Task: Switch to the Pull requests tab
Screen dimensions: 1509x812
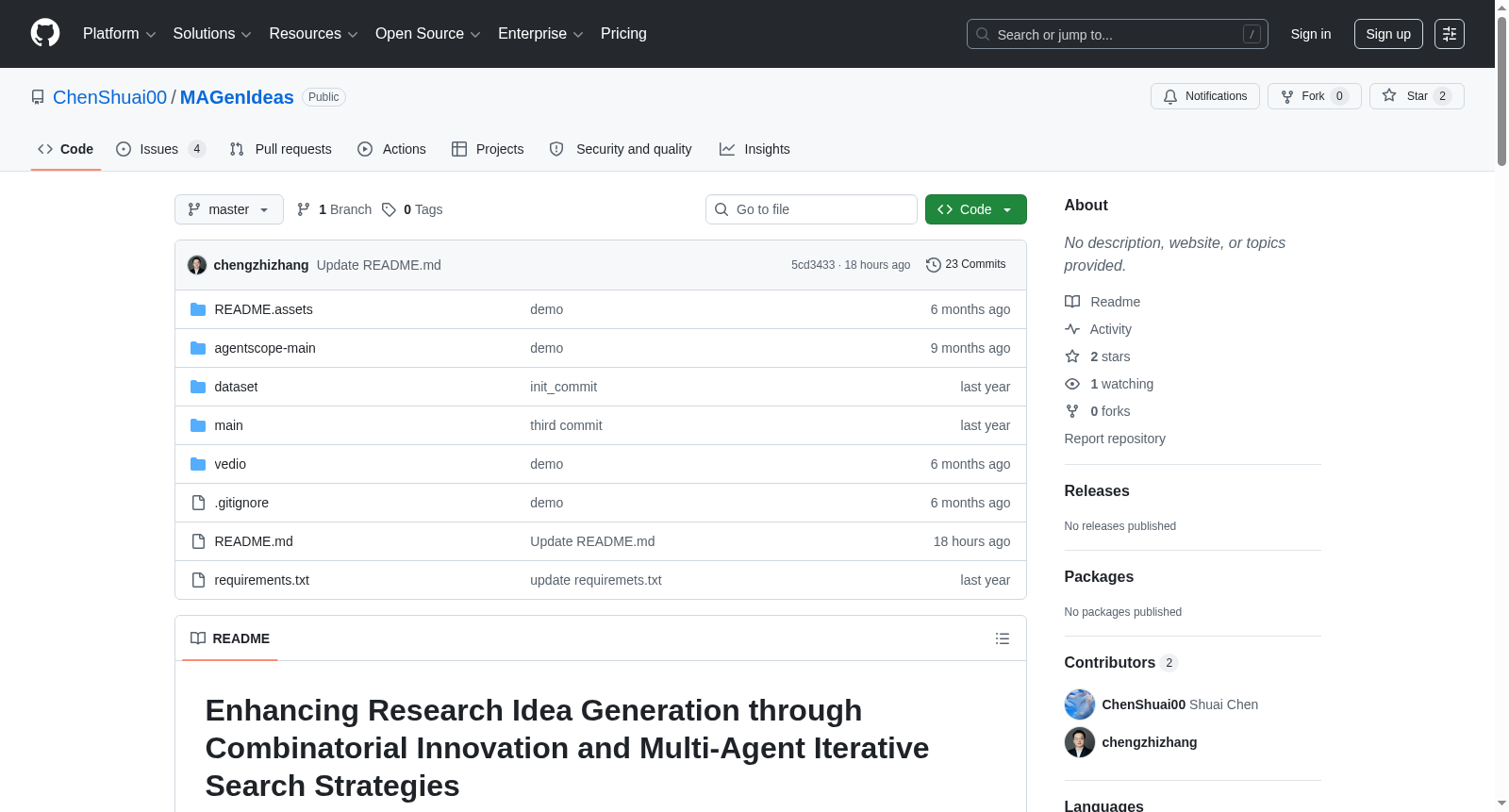Action: click(281, 149)
